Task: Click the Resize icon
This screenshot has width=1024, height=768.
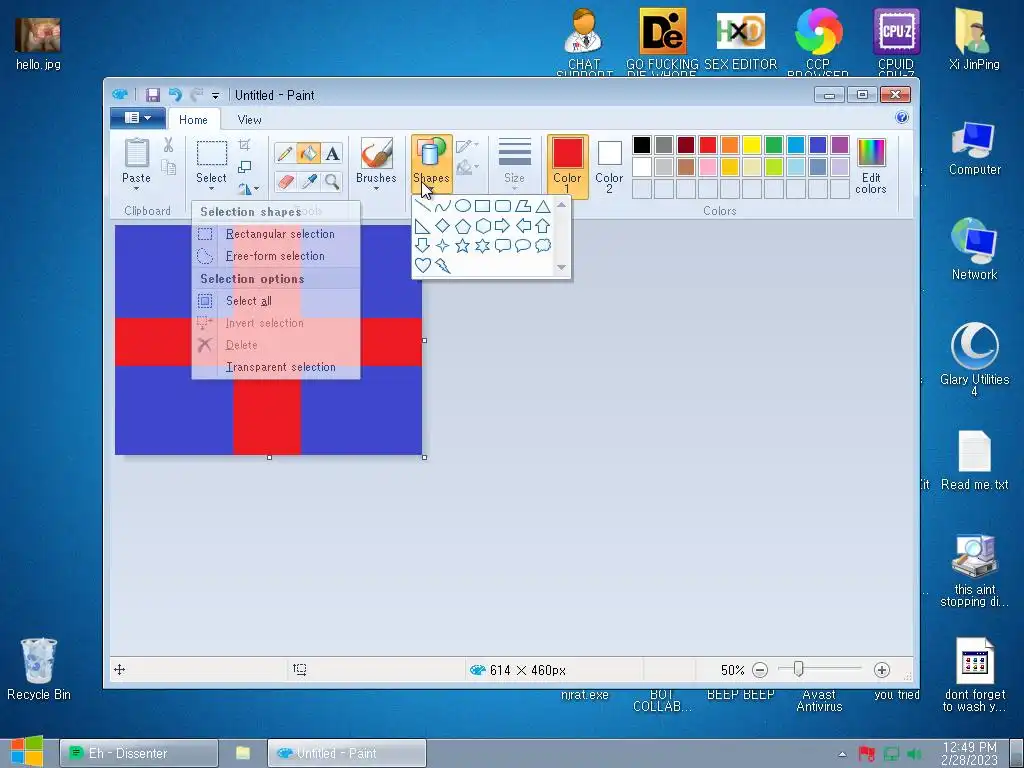Action: tap(244, 167)
